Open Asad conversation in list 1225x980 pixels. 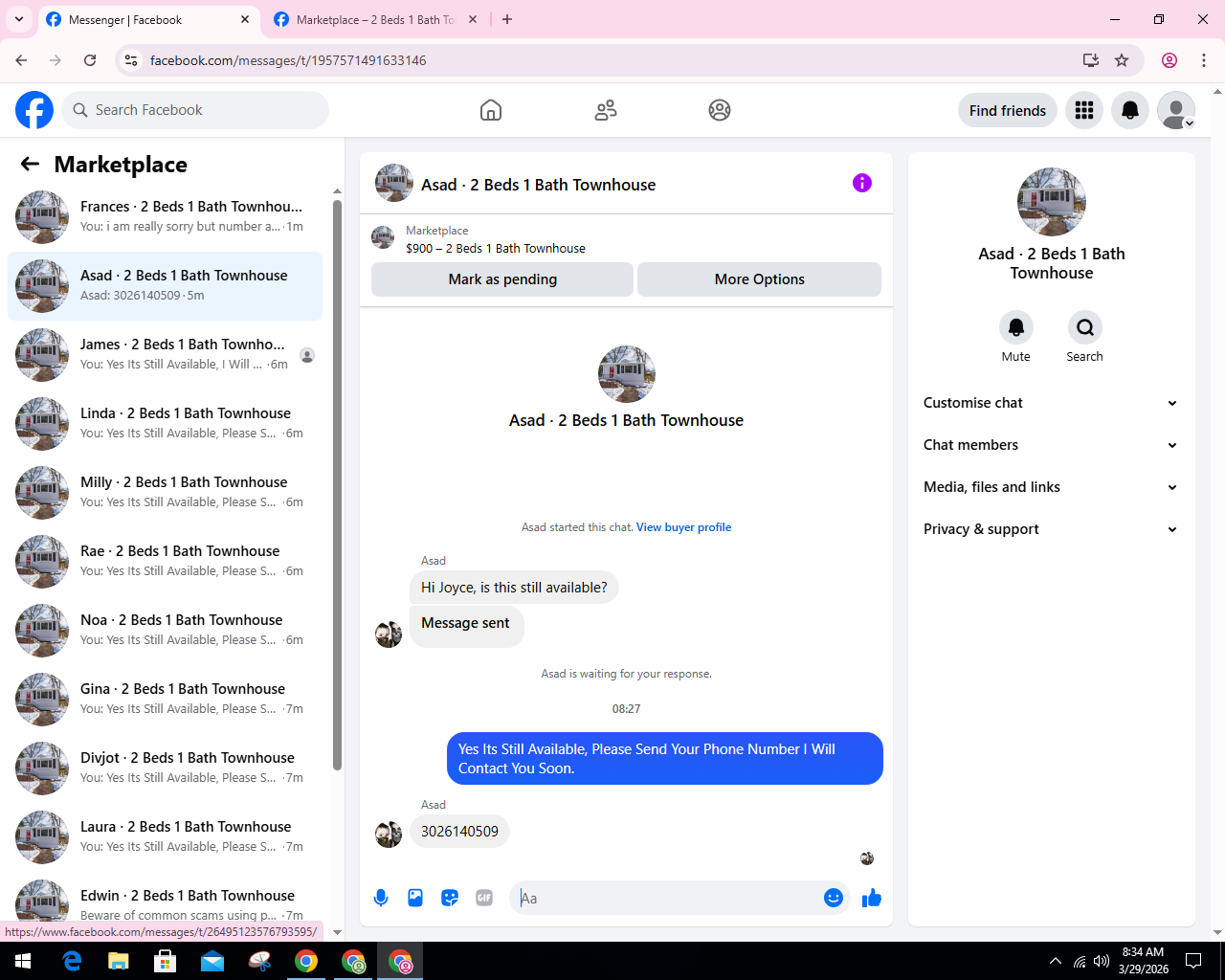165,286
